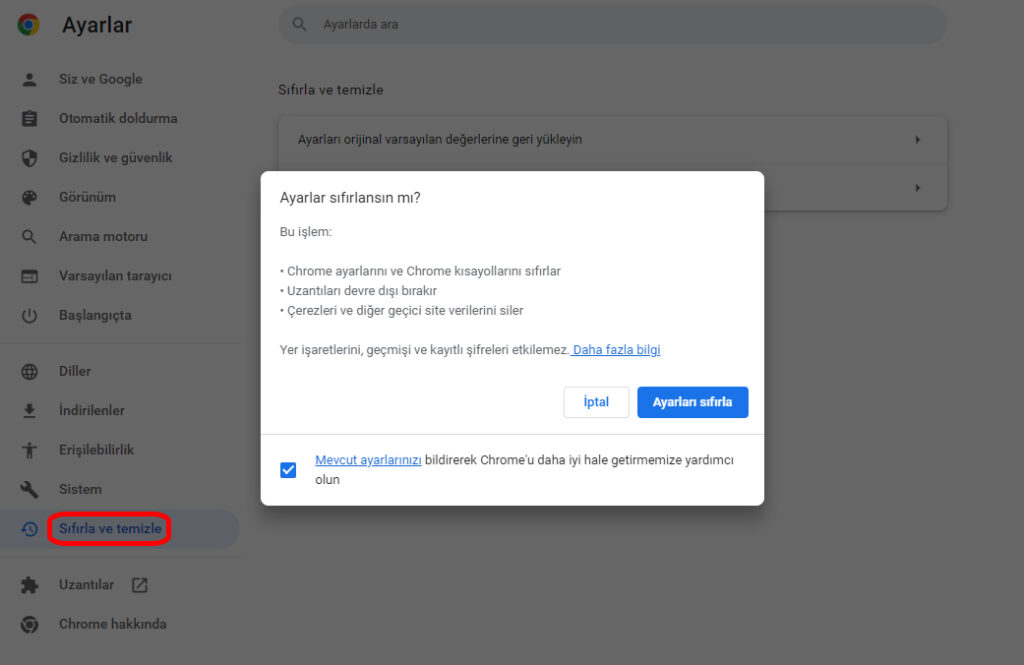Click the Ayarlar sıfırlansın mı? dialog title
Image resolution: width=1024 pixels, height=665 pixels.
[350, 197]
